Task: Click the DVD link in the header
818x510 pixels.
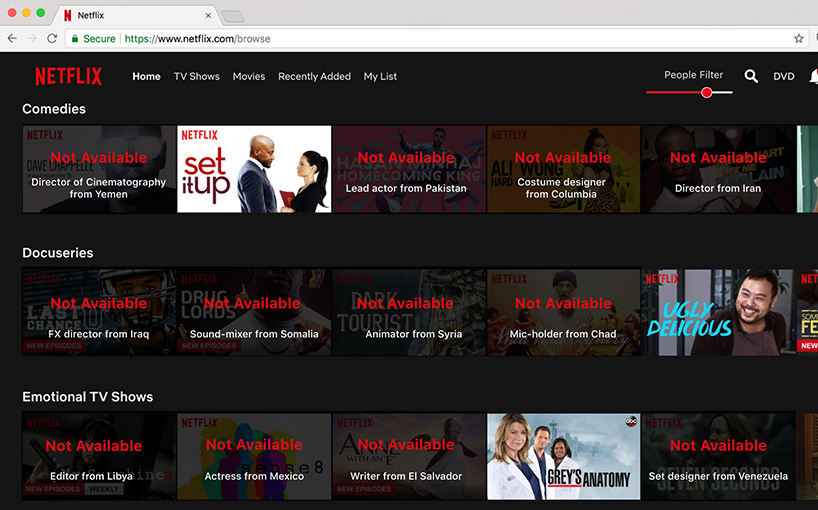Action: pyautogui.click(x=784, y=77)
